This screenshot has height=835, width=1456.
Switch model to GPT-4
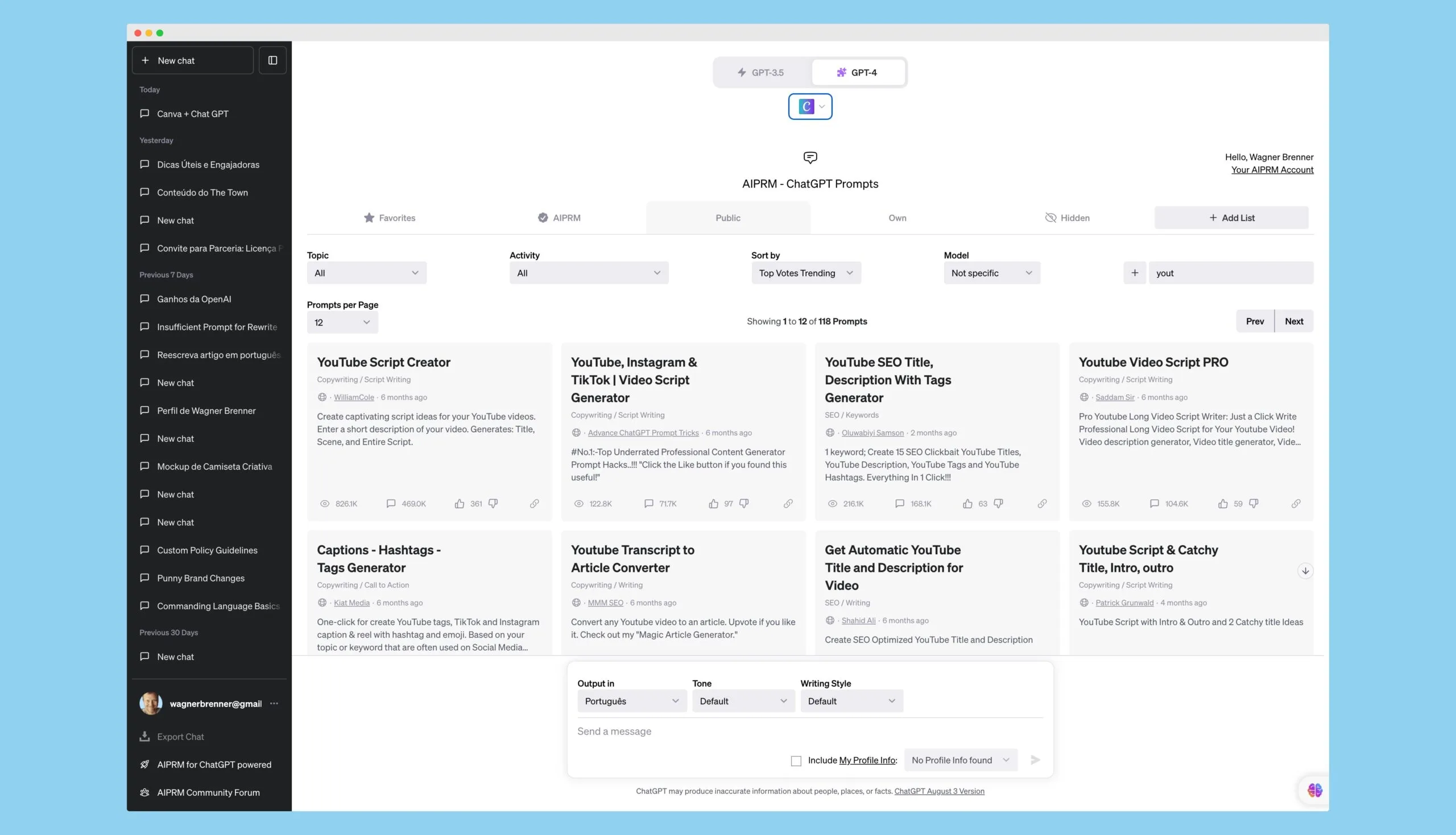click(858, 72)
